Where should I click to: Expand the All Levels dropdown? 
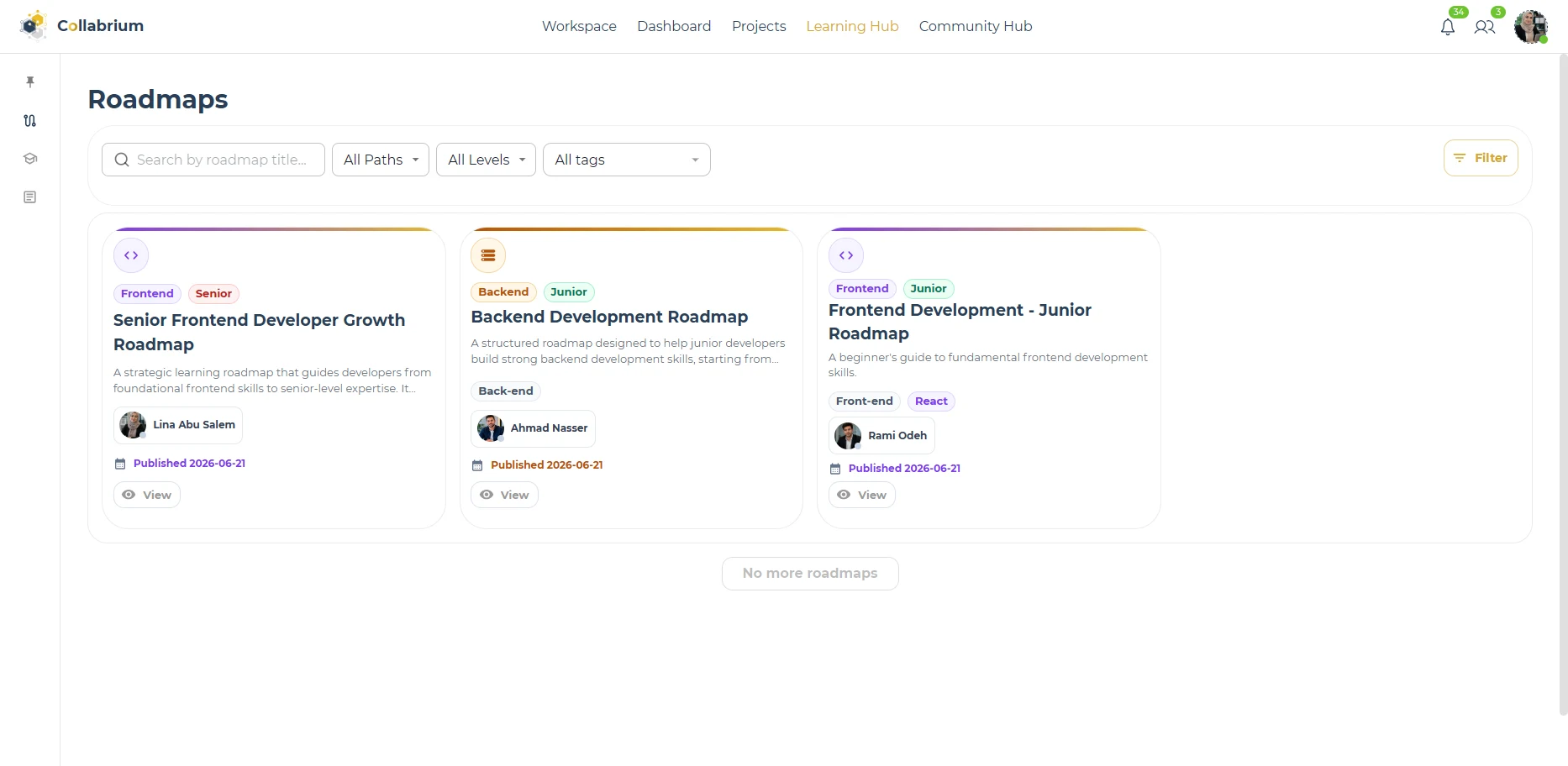point(486,160)
